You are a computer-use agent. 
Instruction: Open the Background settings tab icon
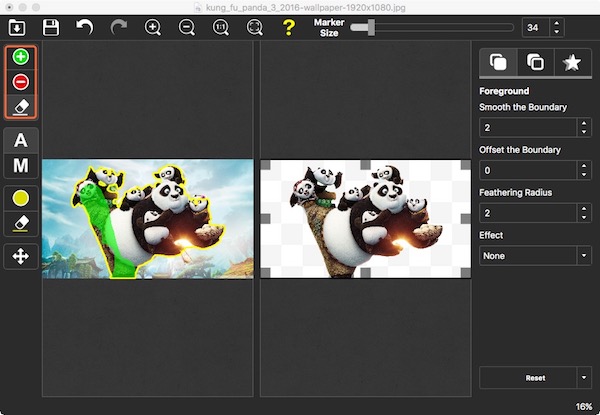[x=535, y=62]
